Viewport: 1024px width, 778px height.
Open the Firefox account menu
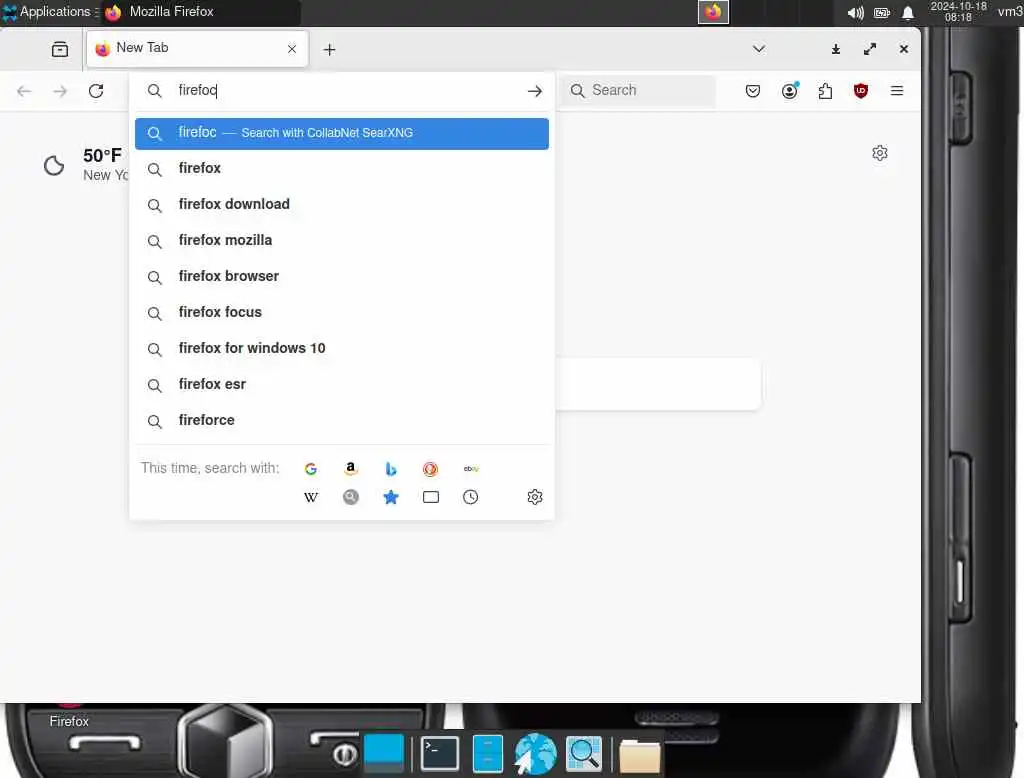pos(790,91)
